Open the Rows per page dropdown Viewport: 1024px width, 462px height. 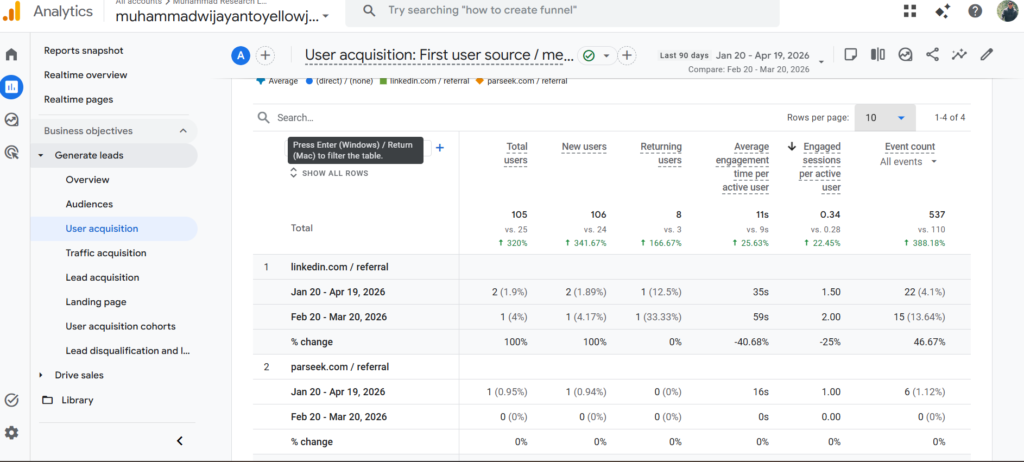[x=885, y=118]
